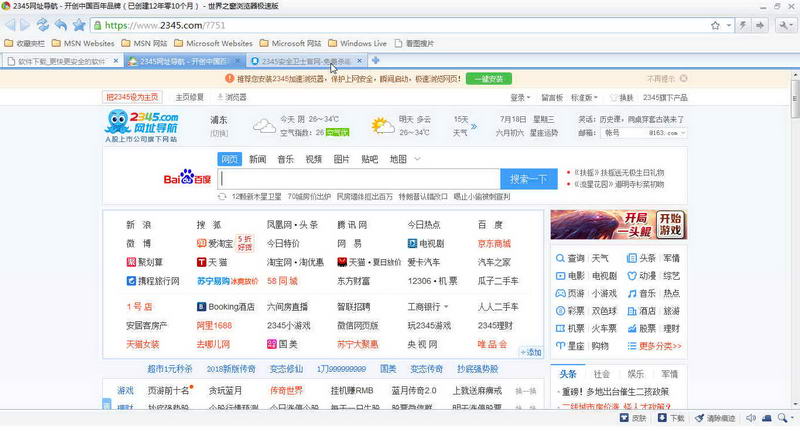Open the Windows Live bookmark folder

point(357,43)
